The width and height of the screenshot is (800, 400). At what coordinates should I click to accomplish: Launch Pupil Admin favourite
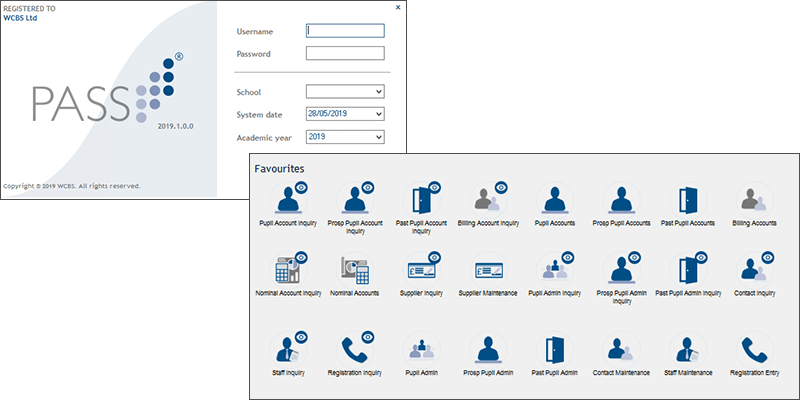421,350
